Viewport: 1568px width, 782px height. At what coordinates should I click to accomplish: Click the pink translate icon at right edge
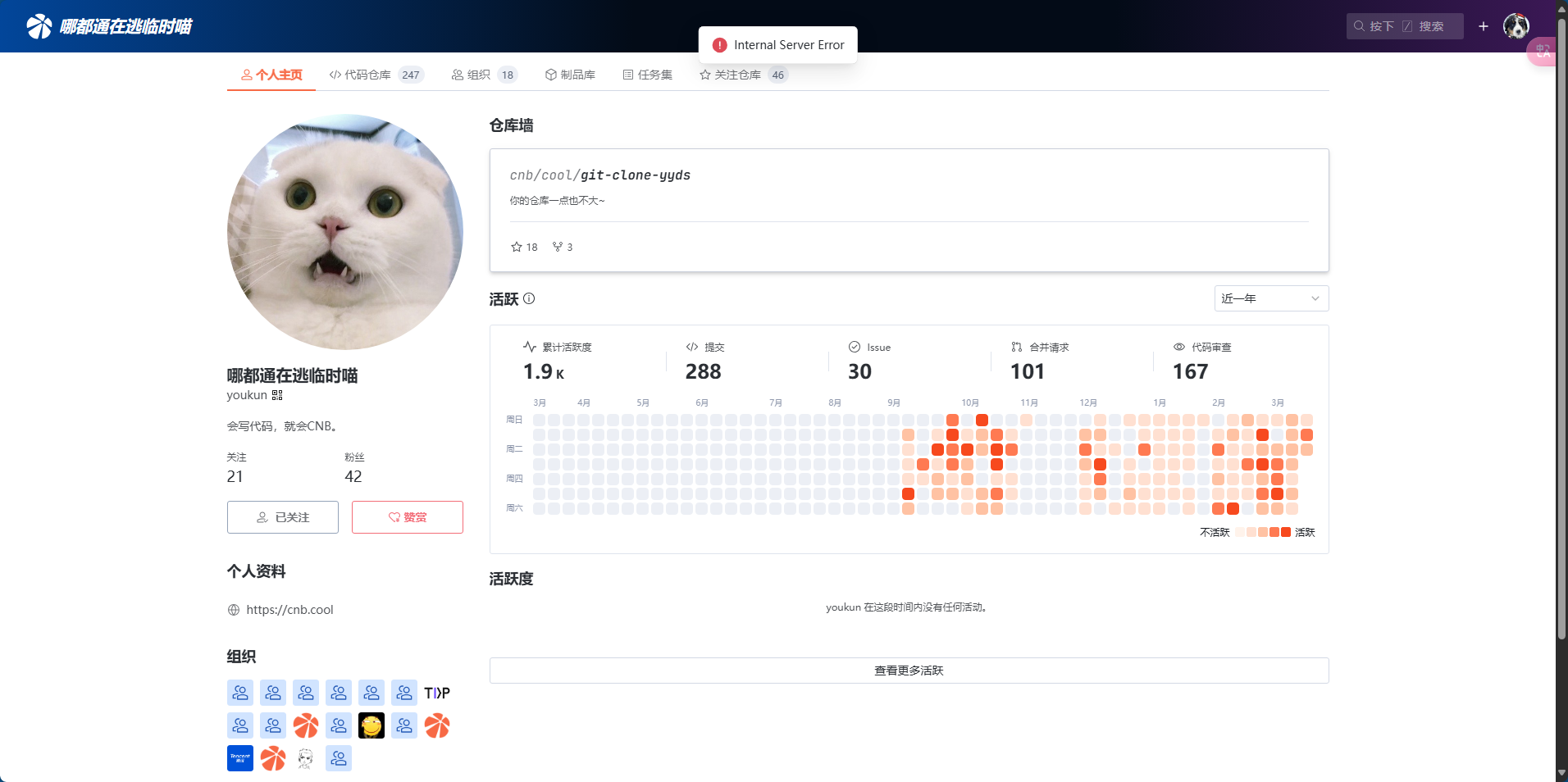point(1543,52)
